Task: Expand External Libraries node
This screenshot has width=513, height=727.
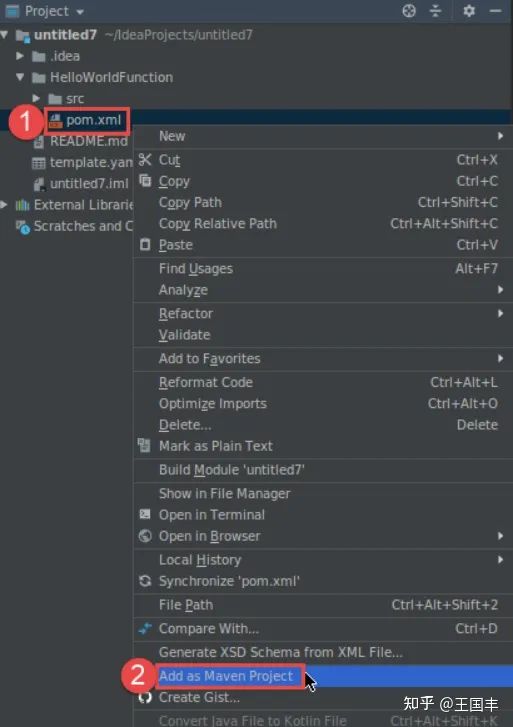Action: click(4, 204)
